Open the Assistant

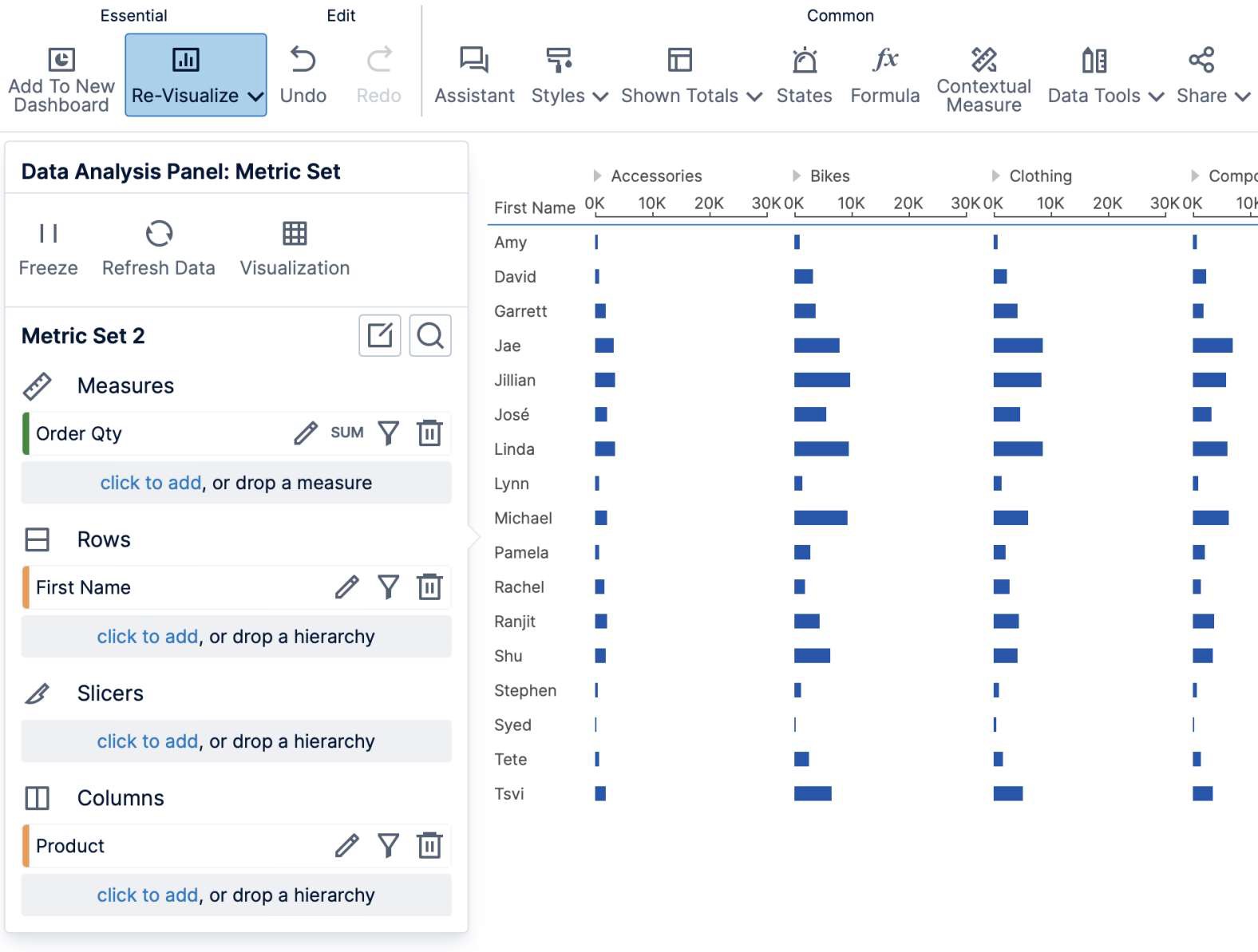[x=473, y=60]
